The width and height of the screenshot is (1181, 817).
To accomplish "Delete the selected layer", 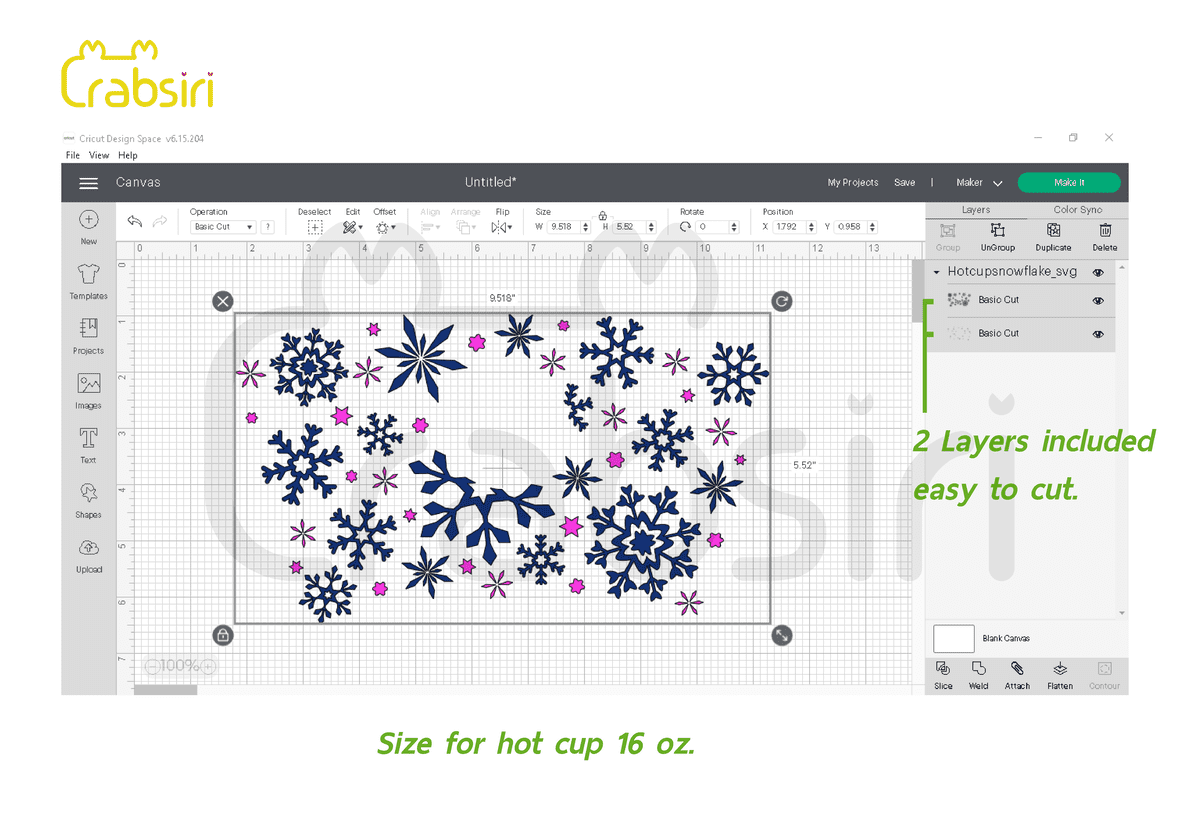I will coord(1104,235).
